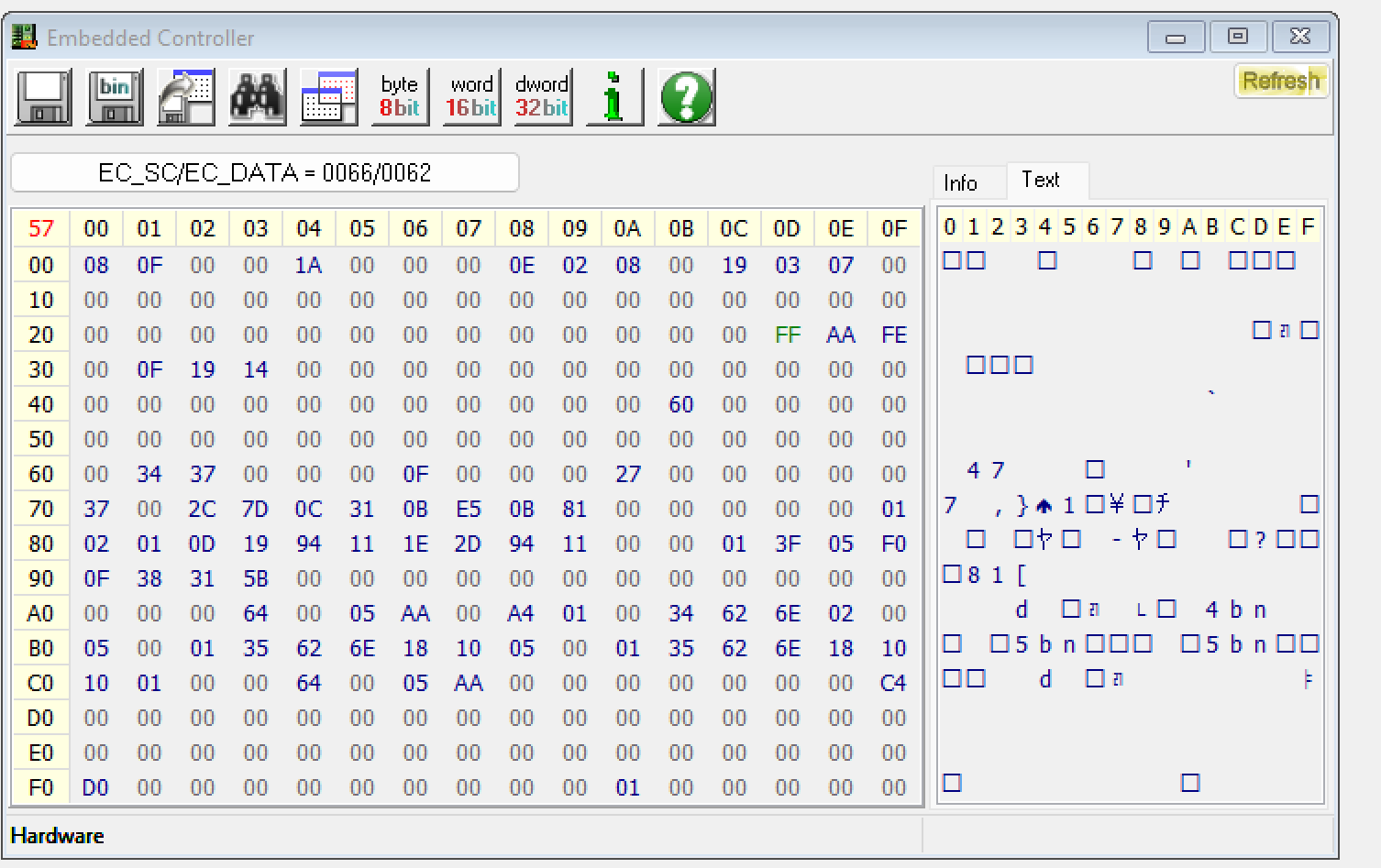This screenshot has width=1381, height=868.
Task: Switch to word 16bit display mode
Action: tap(471, 97)
